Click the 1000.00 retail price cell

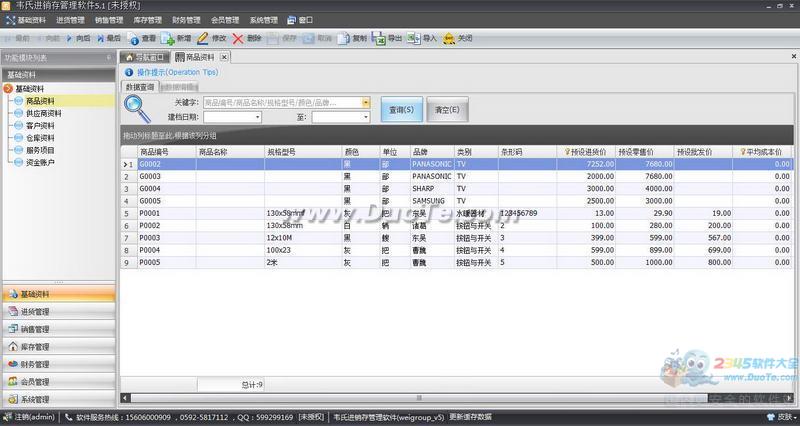pyautogui.click(x=645, y=262)
